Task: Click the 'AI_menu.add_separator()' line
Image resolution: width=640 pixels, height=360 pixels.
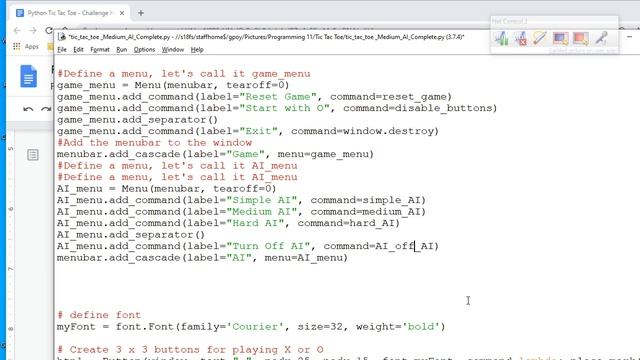Action: click(x=131, y=235)
